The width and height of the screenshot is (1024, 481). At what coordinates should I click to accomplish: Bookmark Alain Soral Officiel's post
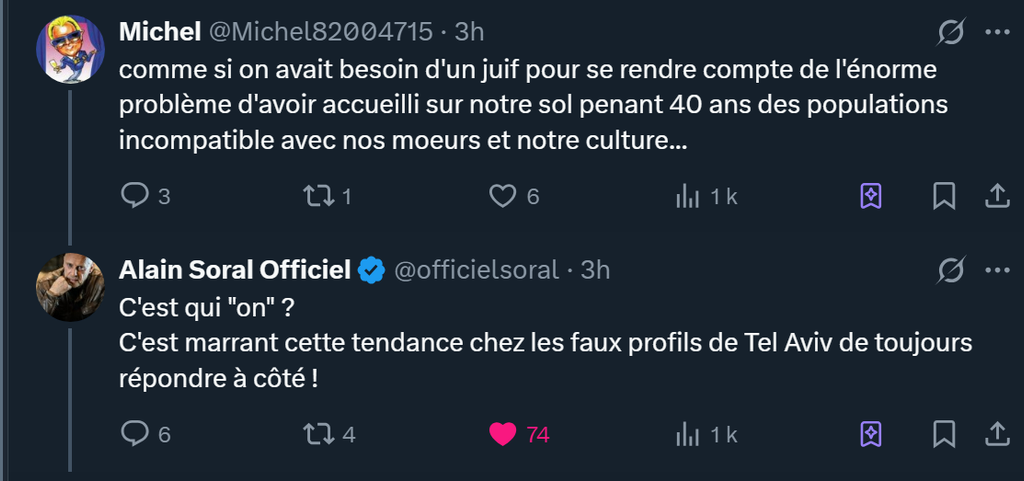(x=943, y=434)
